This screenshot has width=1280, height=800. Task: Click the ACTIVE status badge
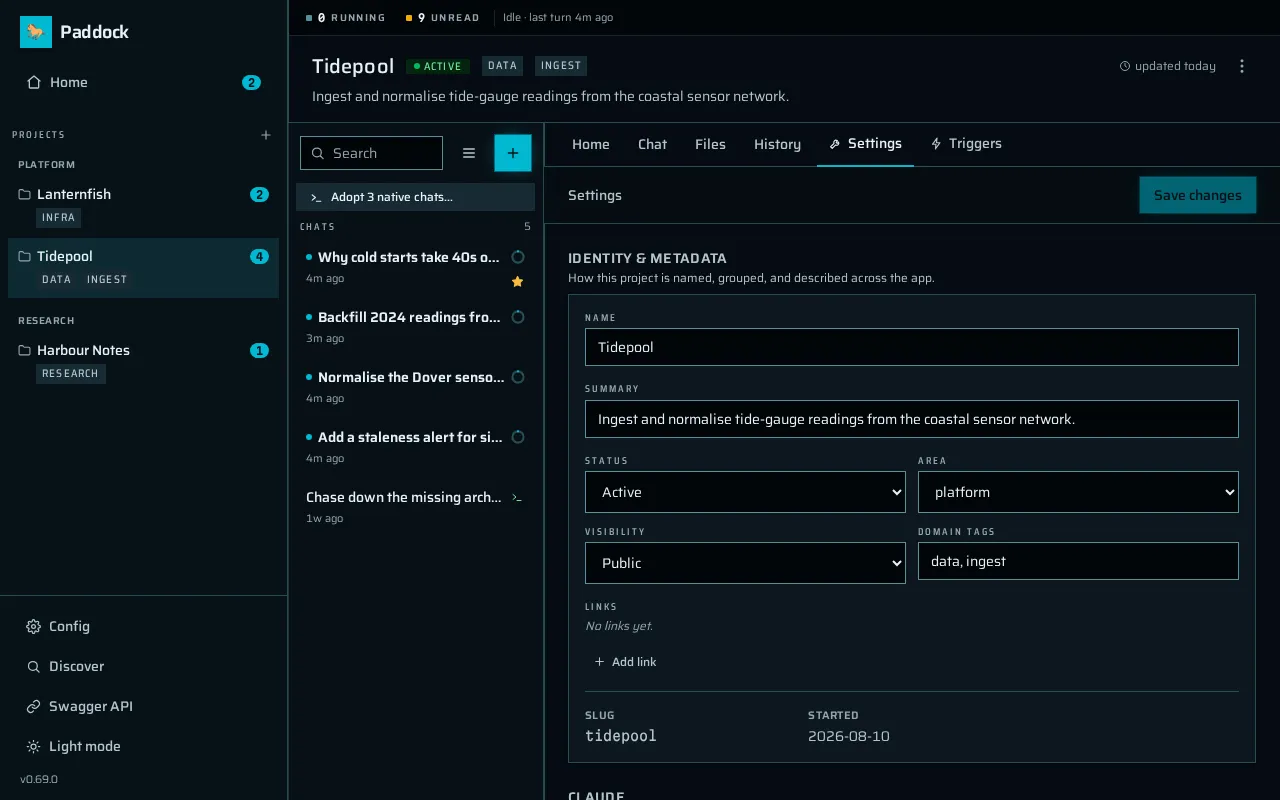click(x=437, y=66)
